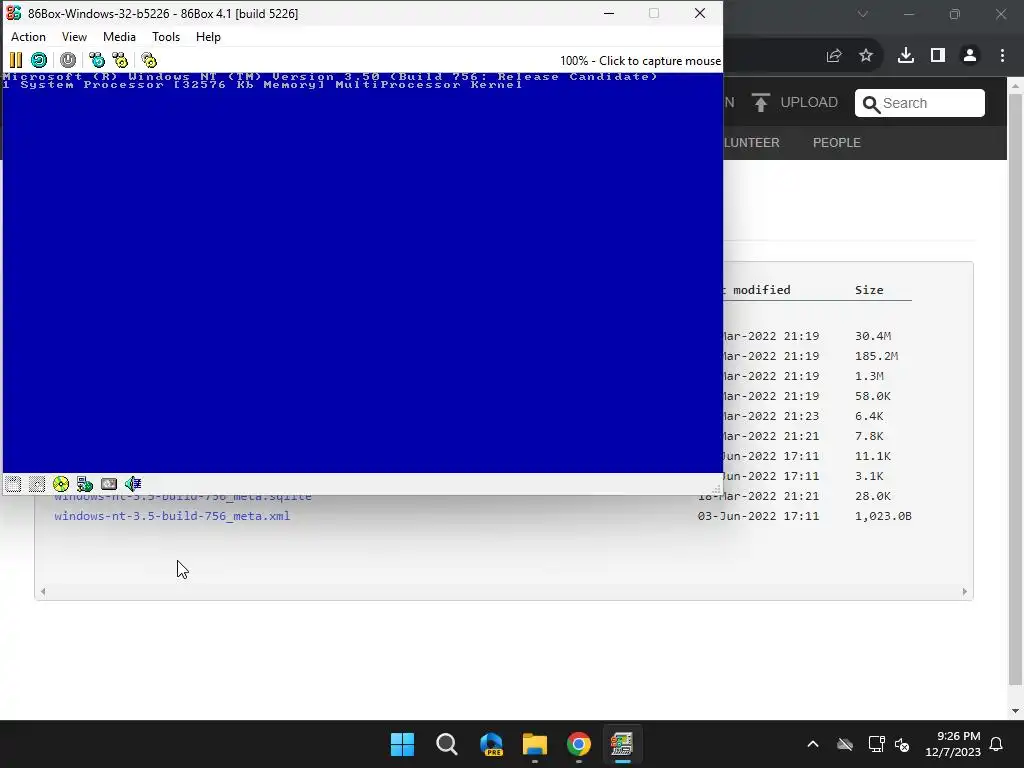Click the 11.1K size value
Screen dimensions: 1024x768
click(873, 456)
